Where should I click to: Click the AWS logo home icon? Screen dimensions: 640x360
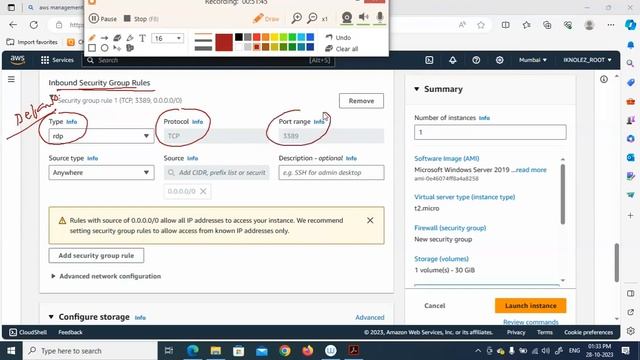coord(18,60)
